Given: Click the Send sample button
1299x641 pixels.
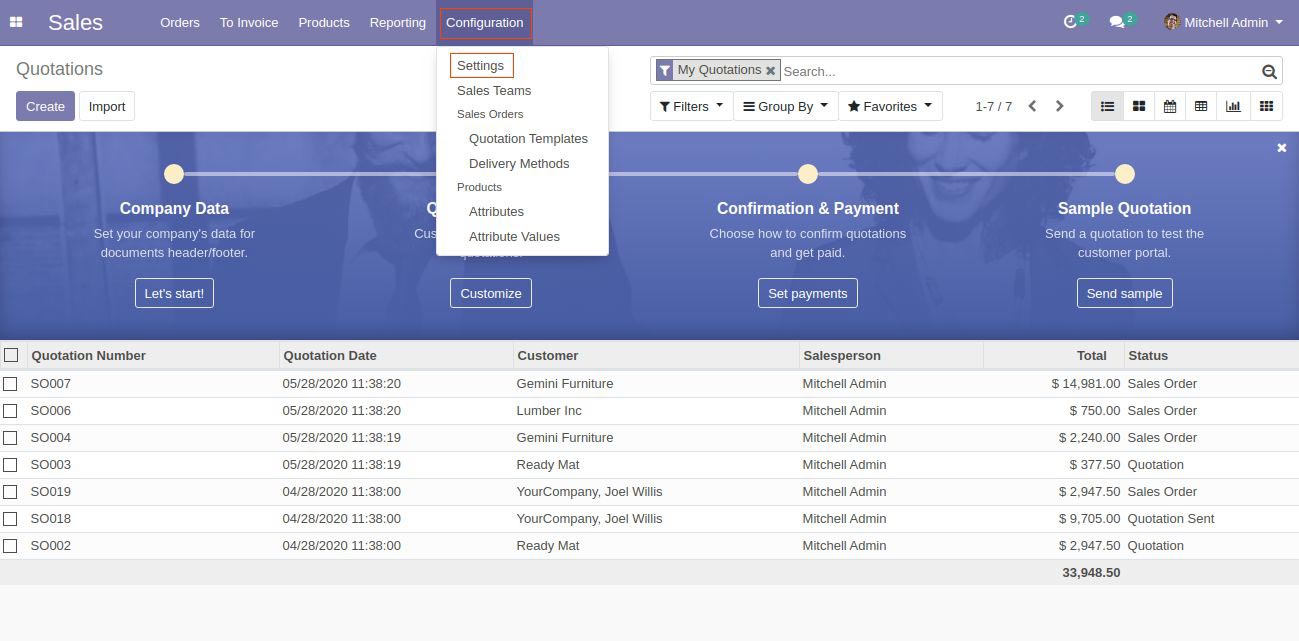Looking at the screenshot, I should pyautogui.click(x=1124, y=293).
